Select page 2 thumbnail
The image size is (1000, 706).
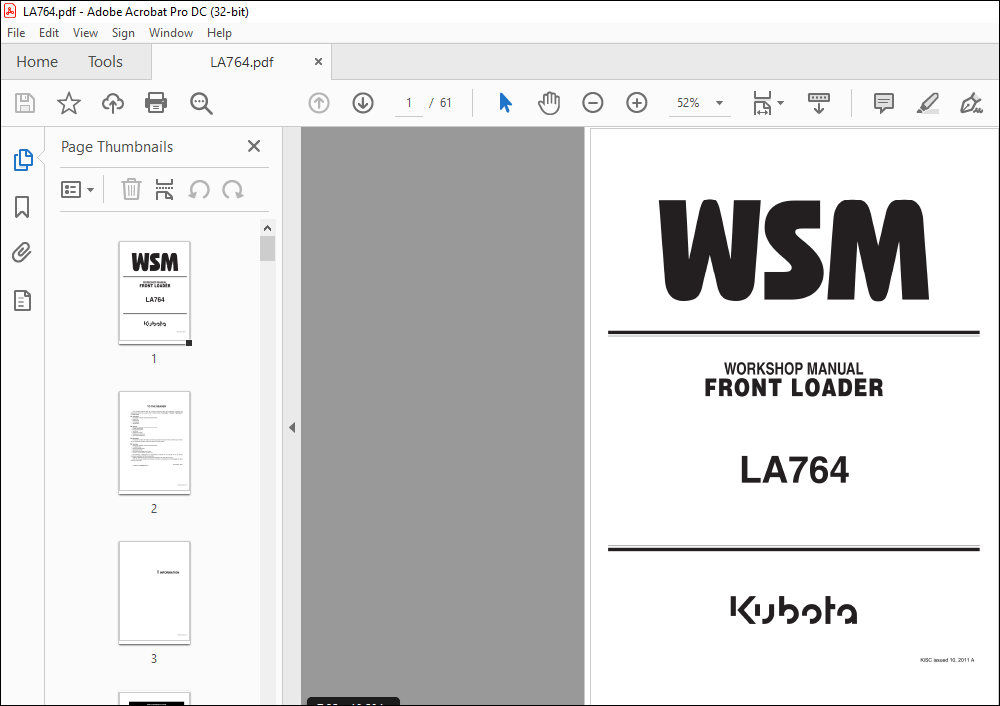click(154, 443)
